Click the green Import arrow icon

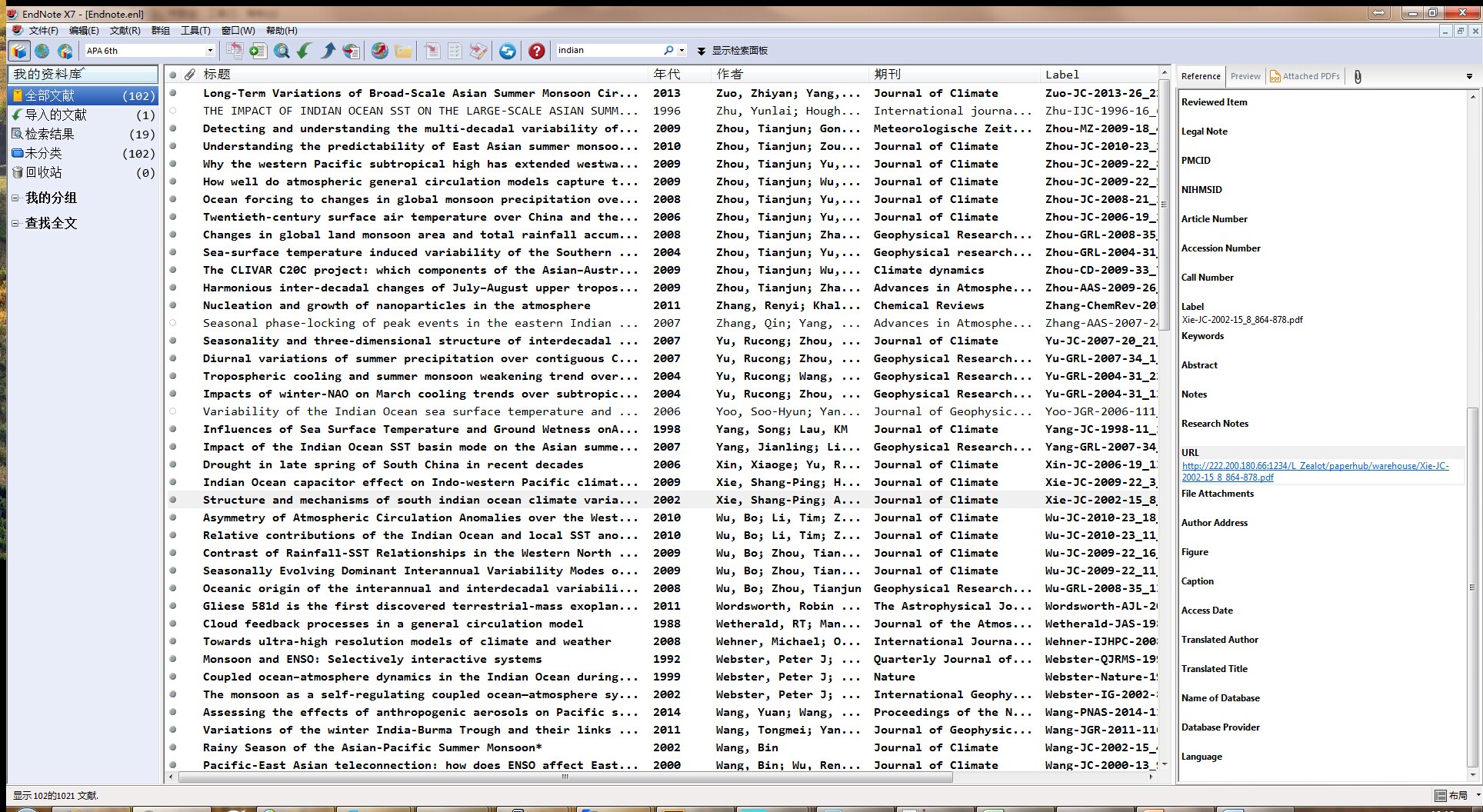click(x=305, y=51)
